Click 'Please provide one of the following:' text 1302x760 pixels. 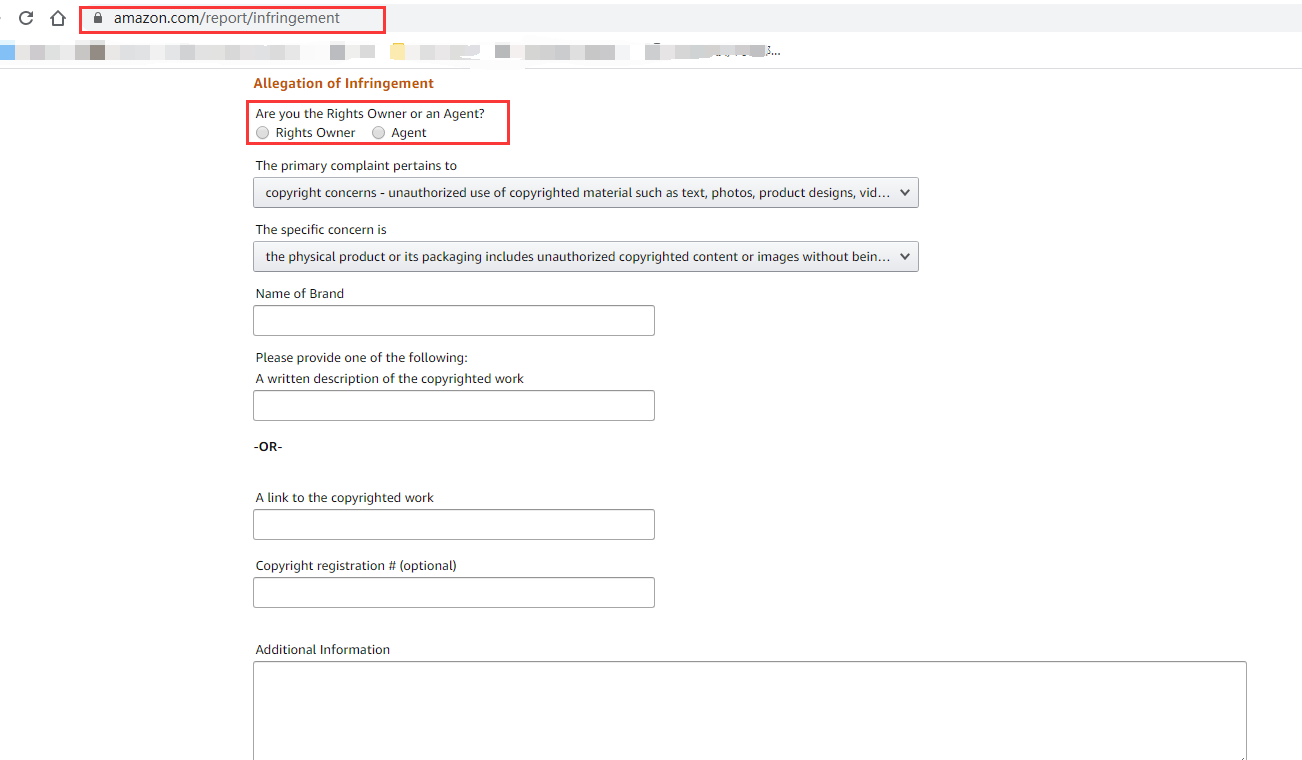(x=362, y=358)
